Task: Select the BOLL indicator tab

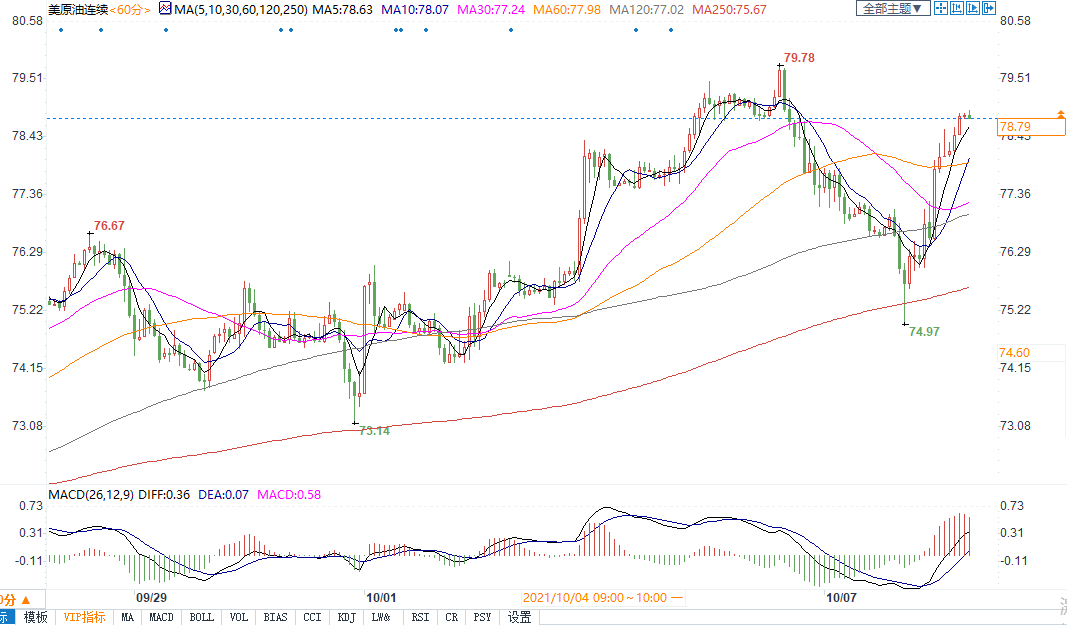Action: tap(202, 617)
